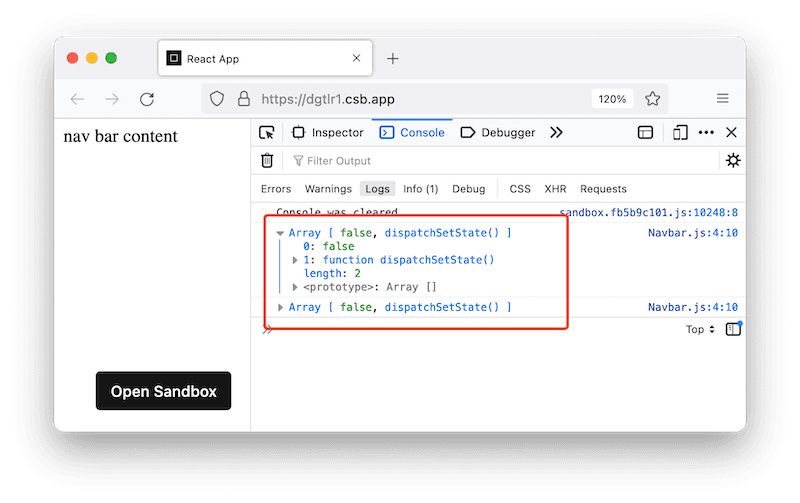Image resolution: width=800 pixels, height=503 pixels.
Task: Open the sandbox.fb5b9c101.js:10248:8 source link
Action: coord(648,212)
